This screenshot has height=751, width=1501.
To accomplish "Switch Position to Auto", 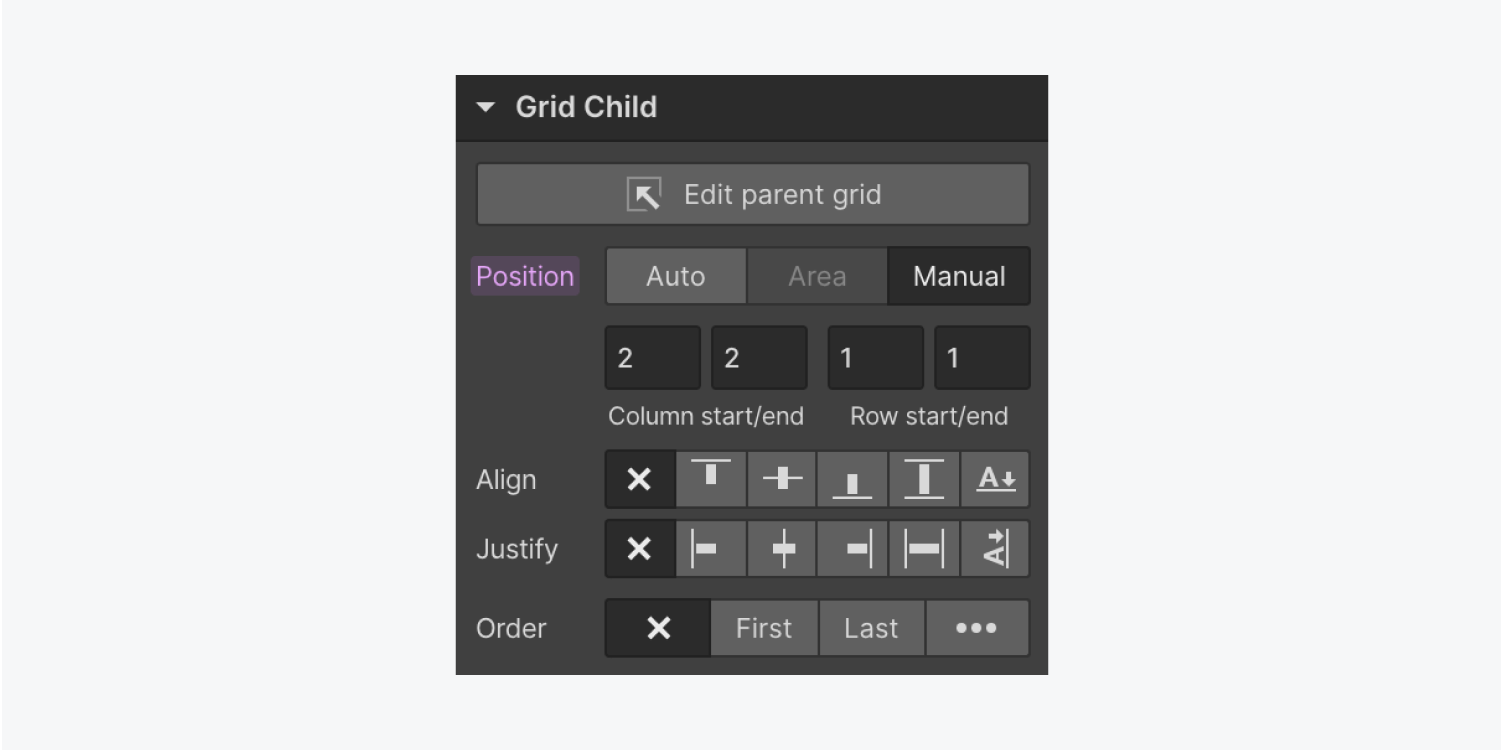I will [676, 276].
